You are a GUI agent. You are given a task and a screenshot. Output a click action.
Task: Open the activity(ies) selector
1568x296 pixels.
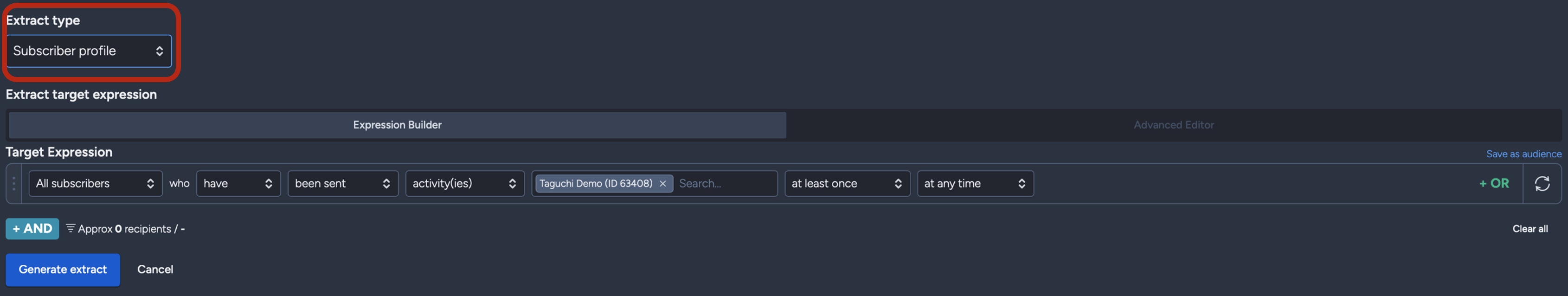464,183
